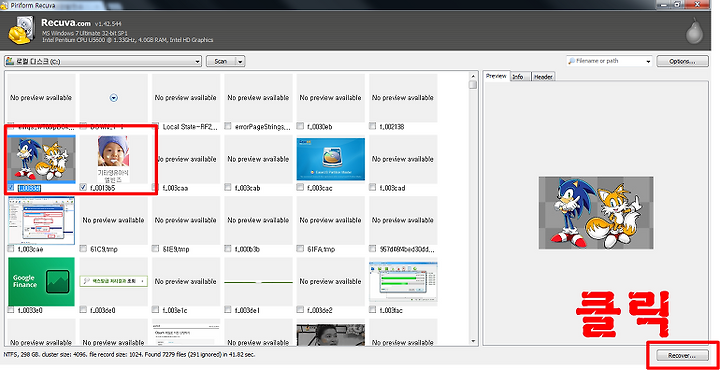Enable the f_0033e0 checkbox
720x370 pixels.
[11, 310]
